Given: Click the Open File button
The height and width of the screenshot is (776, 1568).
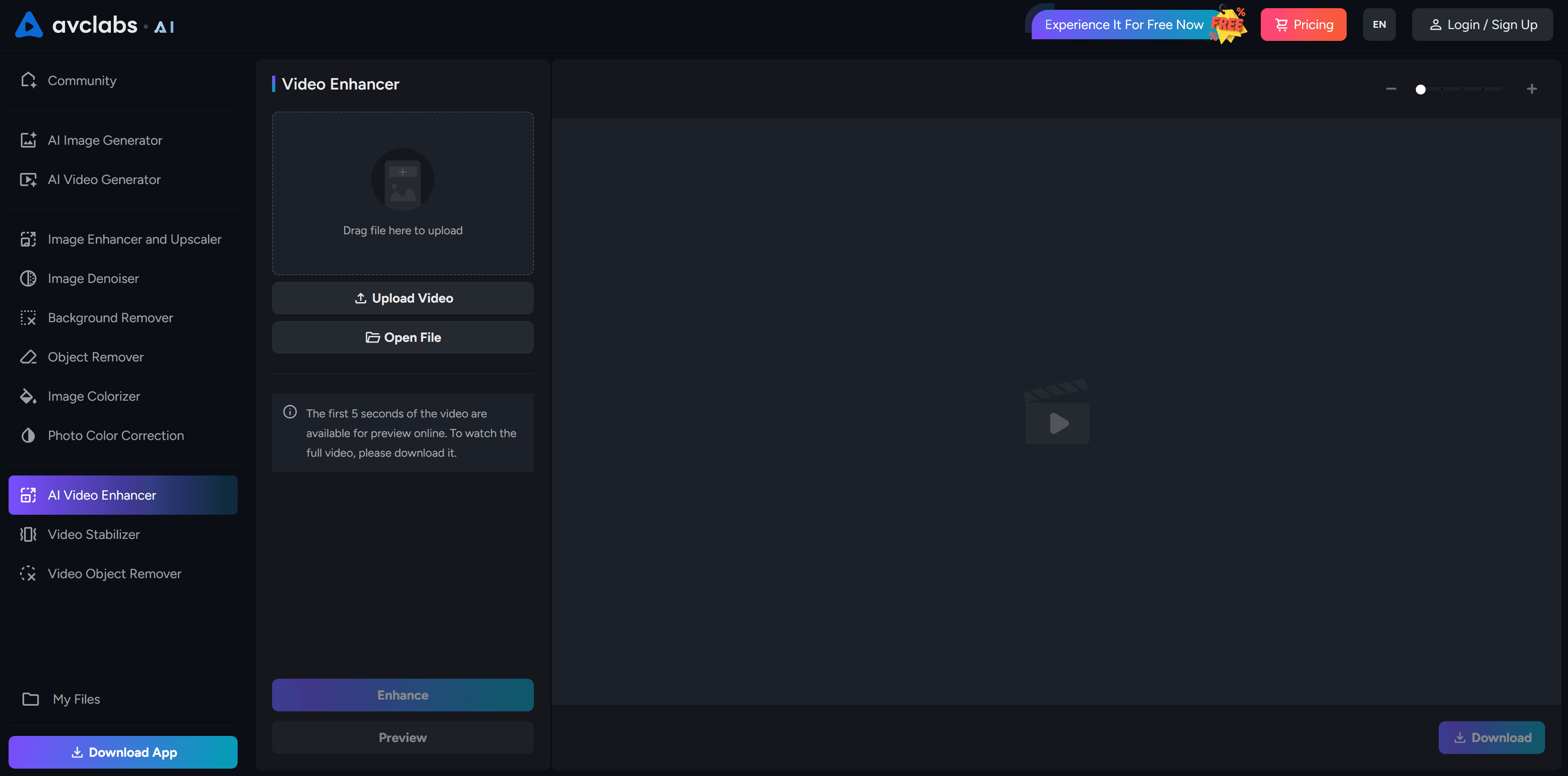Looking at the screenshot, I should [x=403, y=338].
